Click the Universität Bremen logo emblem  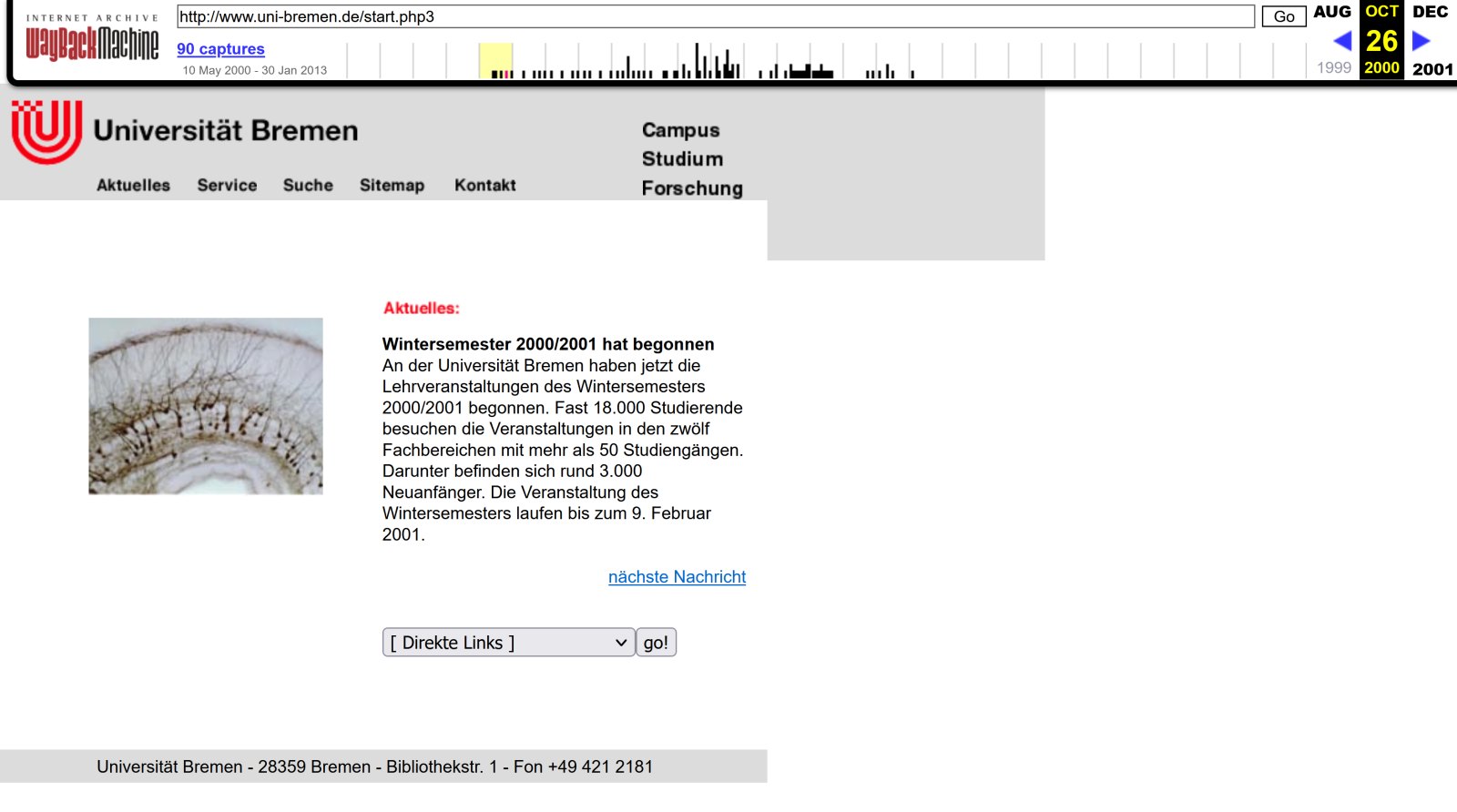(46, 132)
